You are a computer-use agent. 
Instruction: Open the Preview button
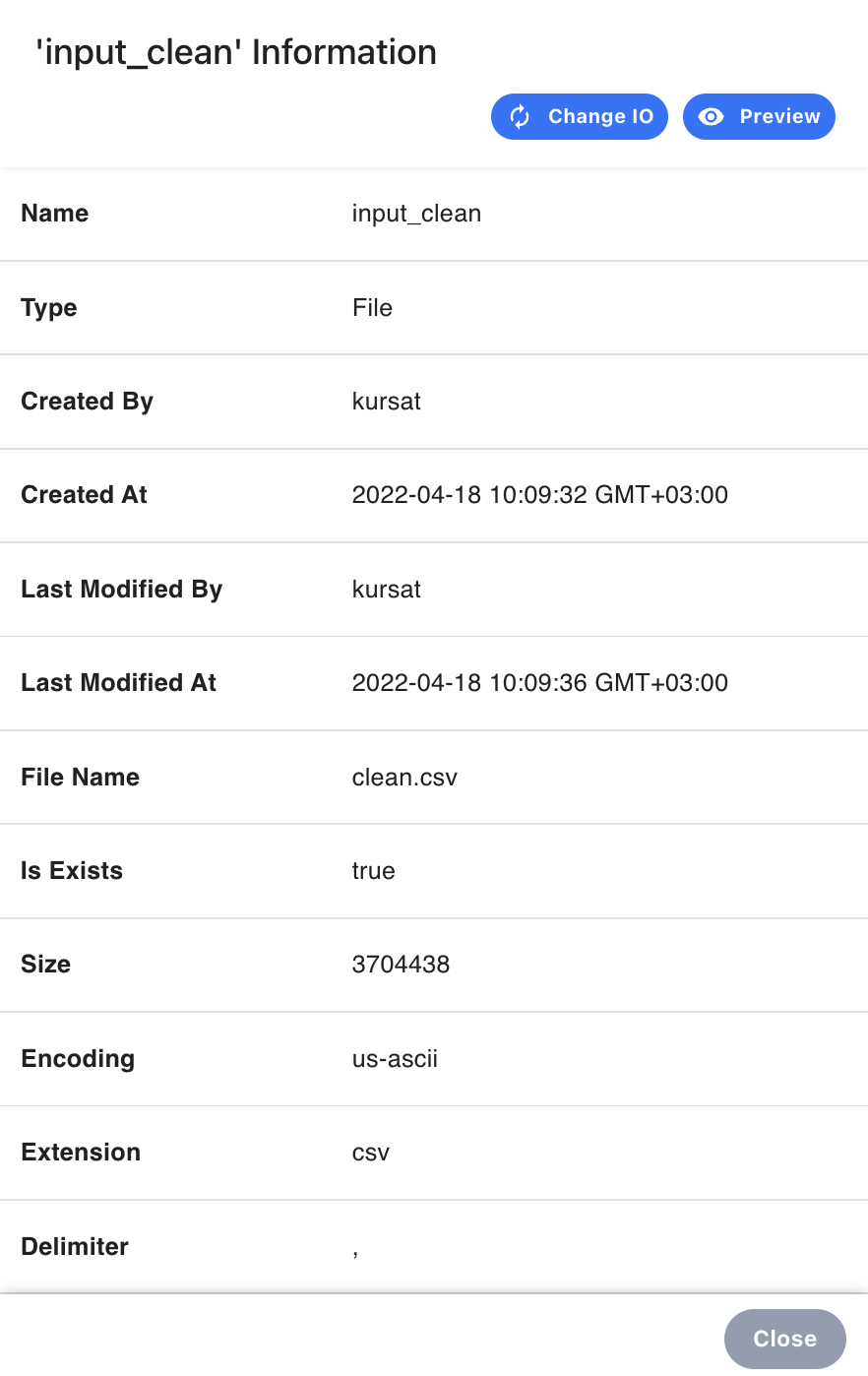tap(759, 117)
